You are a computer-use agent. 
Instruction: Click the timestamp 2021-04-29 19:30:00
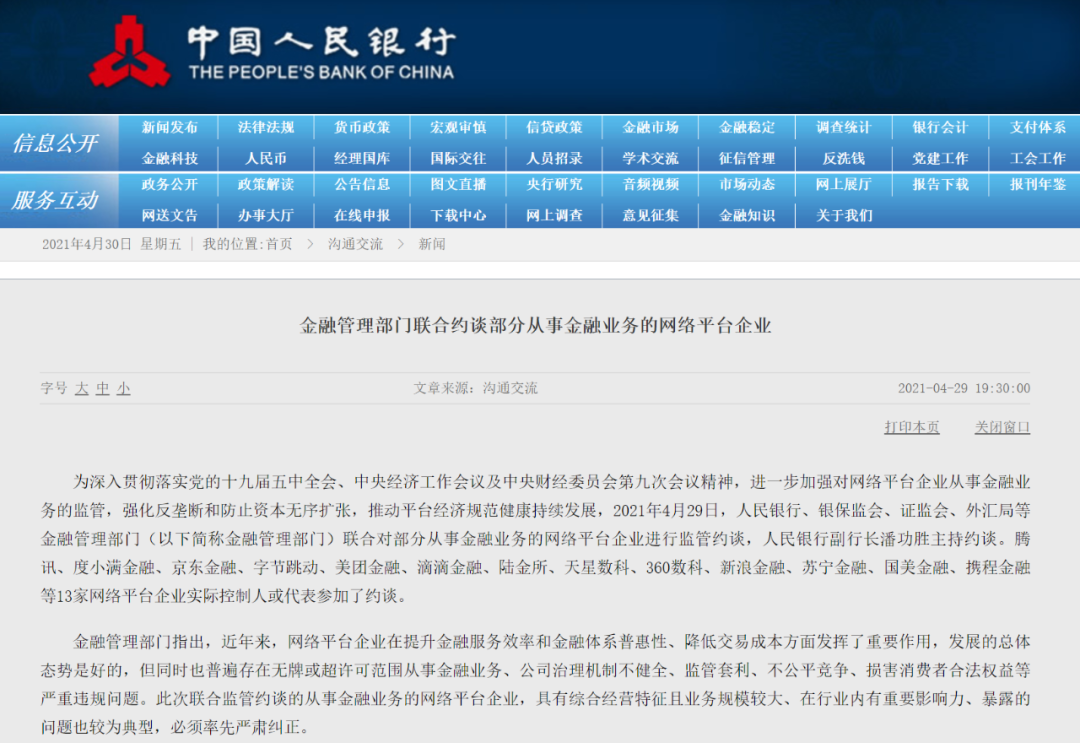tap(964, 388)
